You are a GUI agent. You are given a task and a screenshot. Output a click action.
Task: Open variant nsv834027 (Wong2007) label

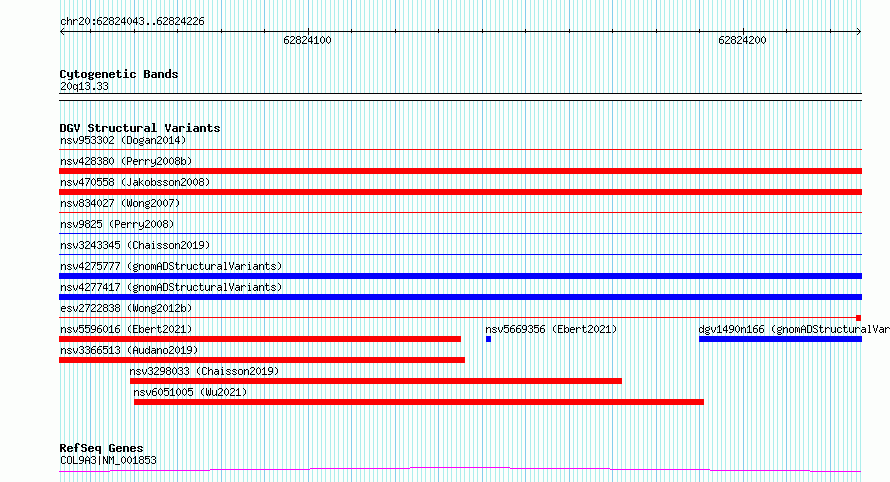(x=120, y=203)
